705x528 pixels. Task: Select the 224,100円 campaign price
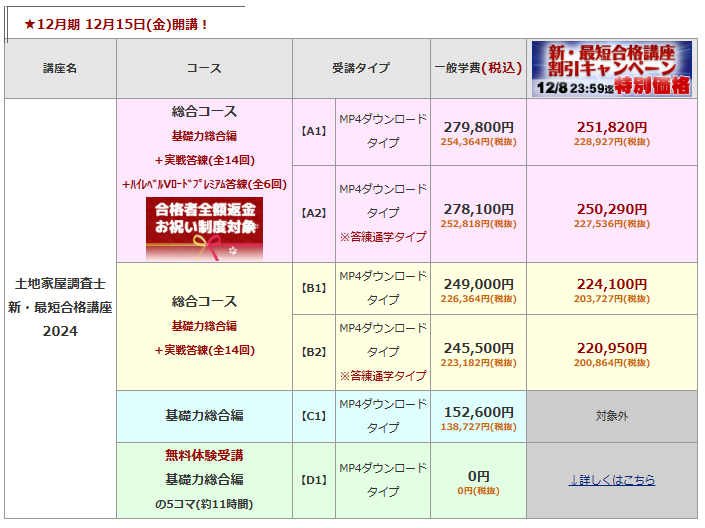click(x=612, y=284)
